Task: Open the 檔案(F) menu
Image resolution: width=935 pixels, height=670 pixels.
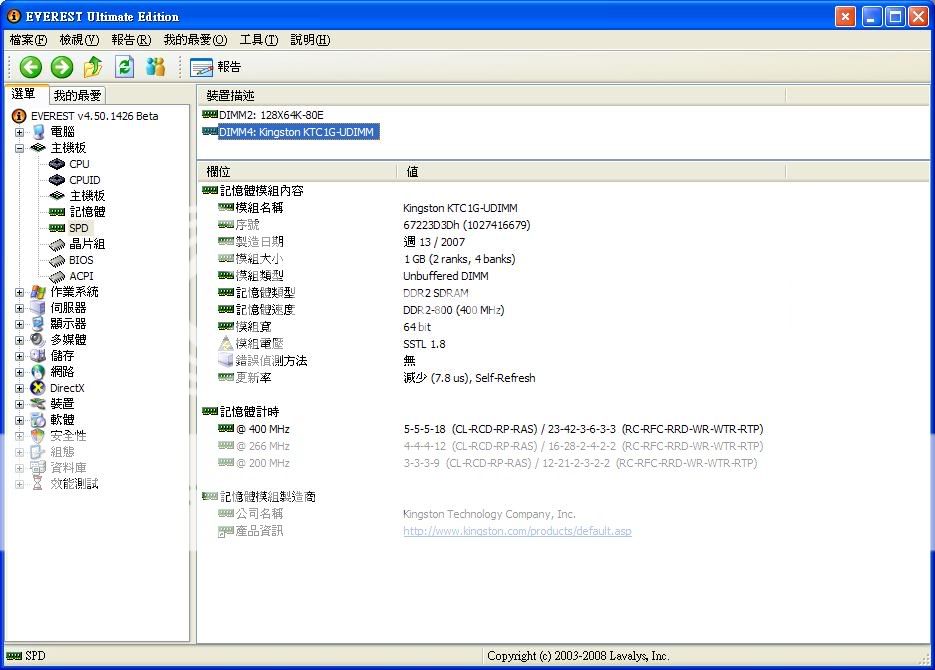Action: pyautogui.click(x=29, y=40)
